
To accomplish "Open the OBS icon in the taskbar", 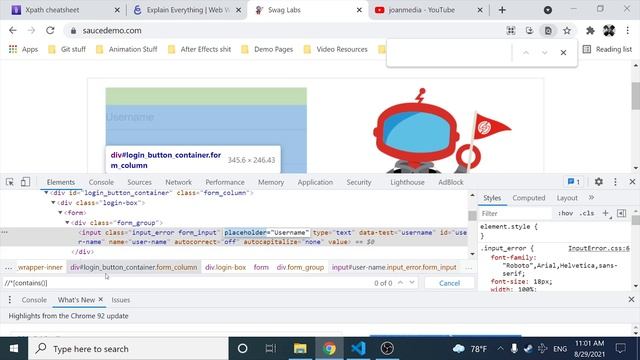I will (x=387, y=349).
